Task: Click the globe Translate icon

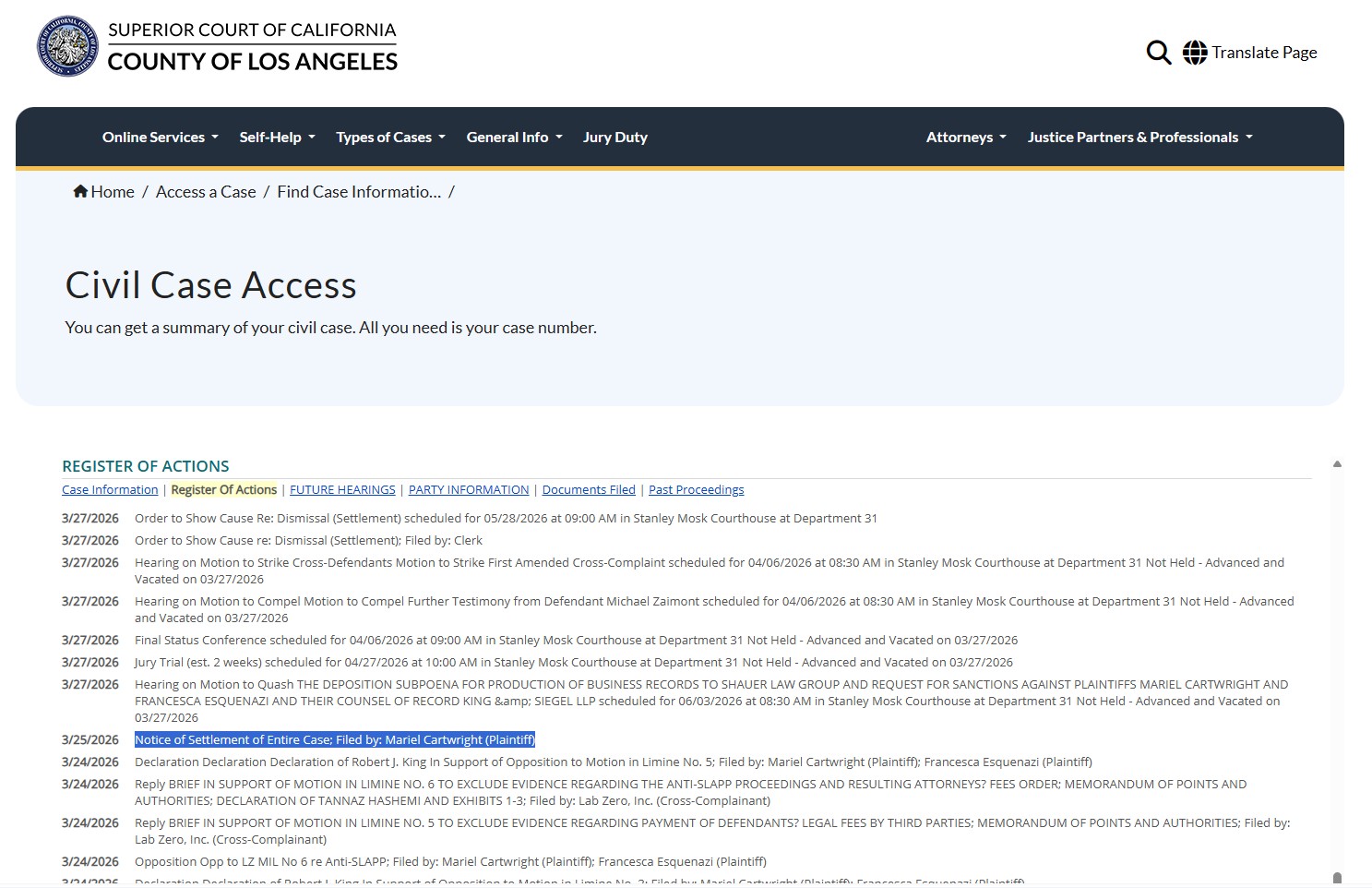Action: [1195, 53]
